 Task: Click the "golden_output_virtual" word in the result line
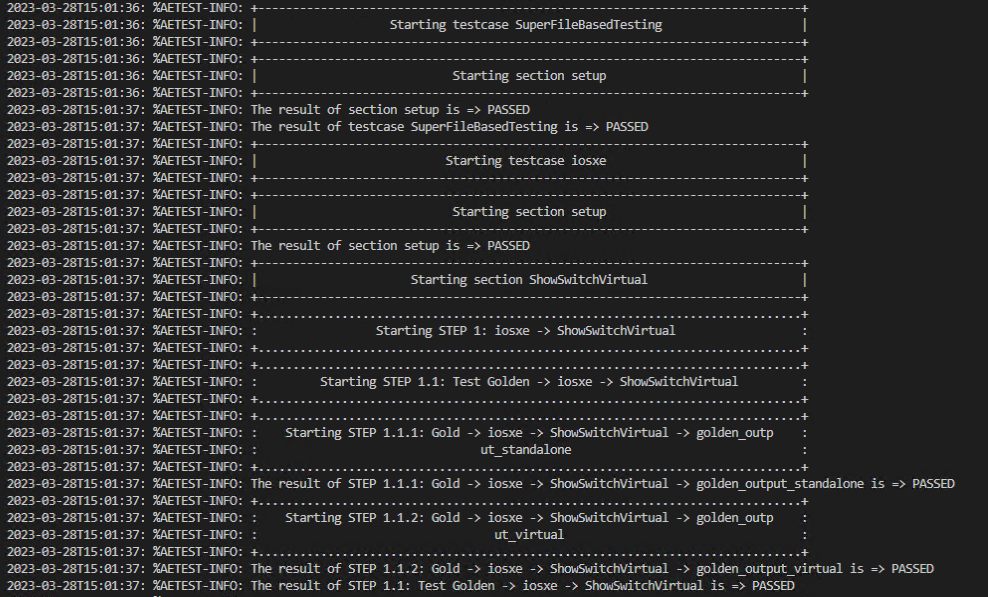tap(769, 569)
